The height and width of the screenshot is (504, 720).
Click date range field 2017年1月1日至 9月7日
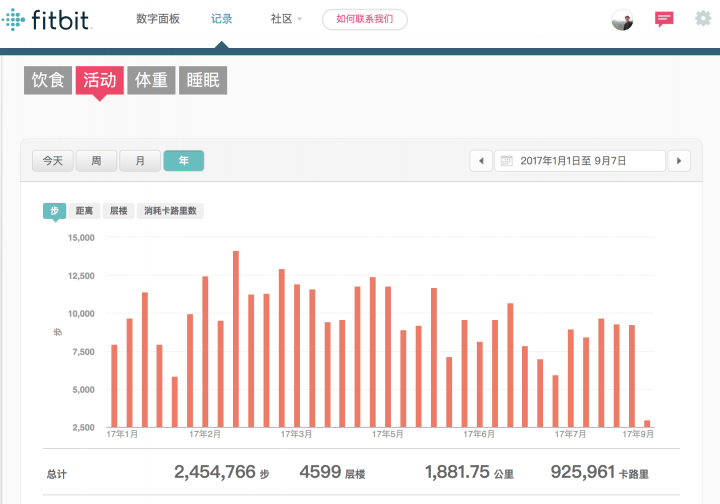[580, 161]
